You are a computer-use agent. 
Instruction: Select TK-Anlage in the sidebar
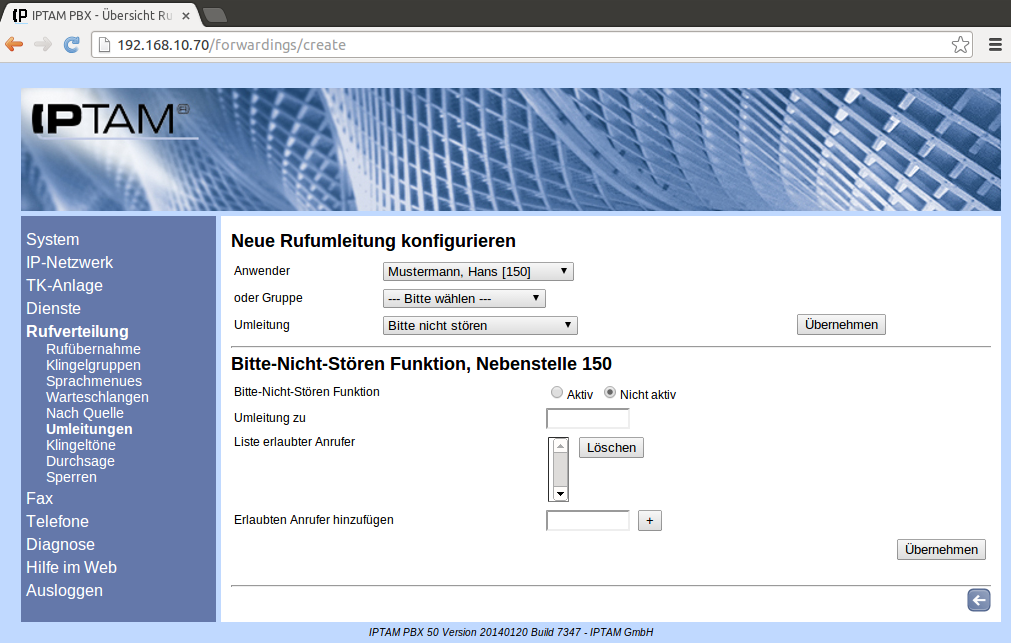pos(64,285)
